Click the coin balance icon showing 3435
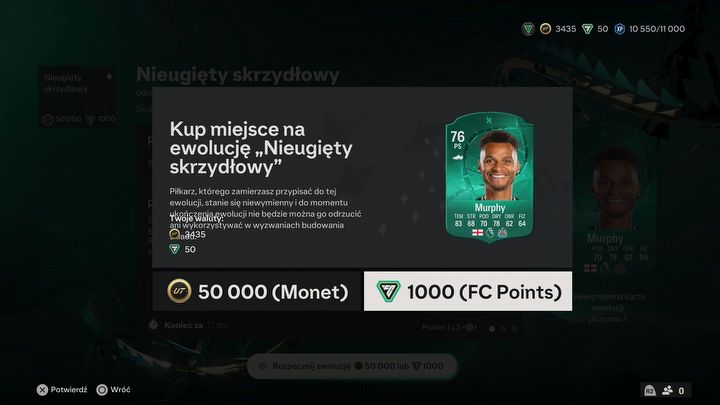 [x=545, y=29]
